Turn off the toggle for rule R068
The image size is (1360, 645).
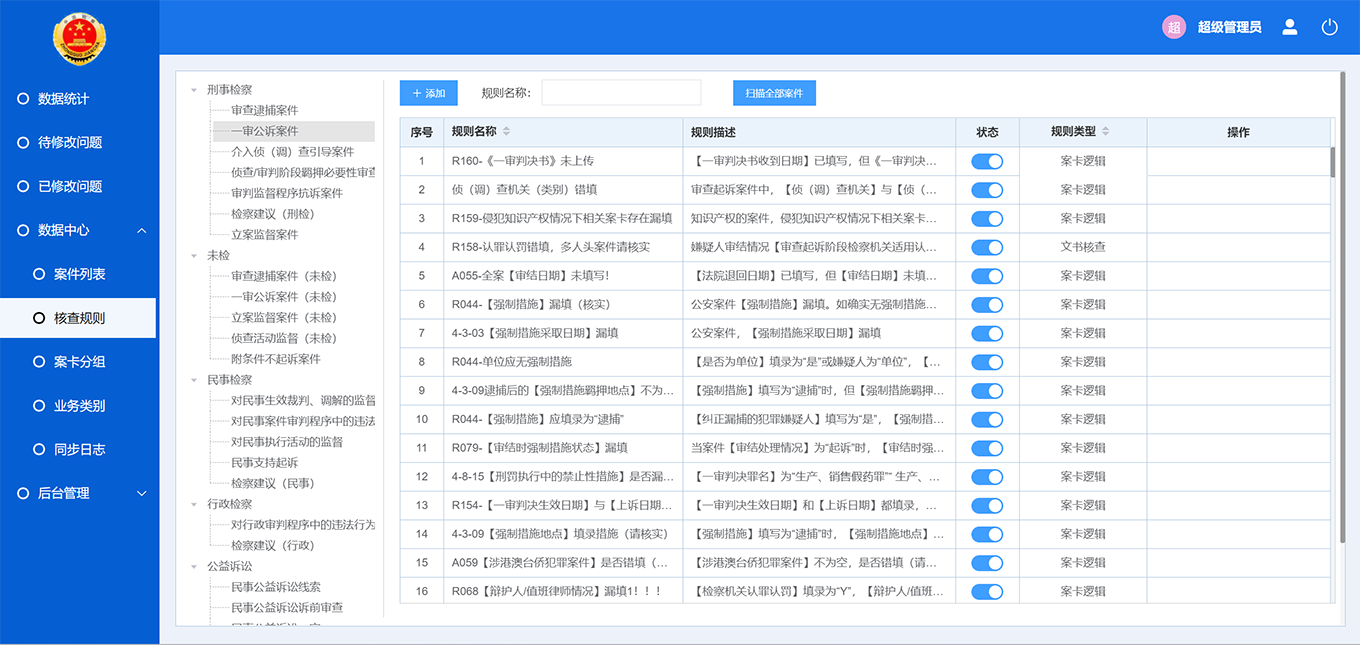pyautogui.click(x=988, y=591)
